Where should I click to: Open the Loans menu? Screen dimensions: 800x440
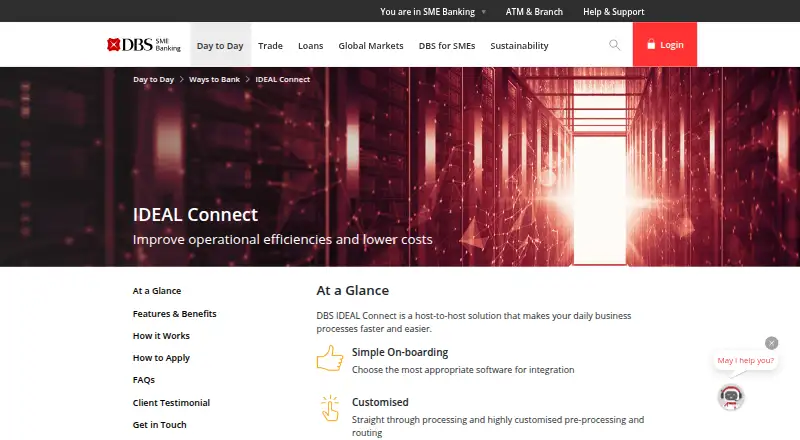pos(310,45)
